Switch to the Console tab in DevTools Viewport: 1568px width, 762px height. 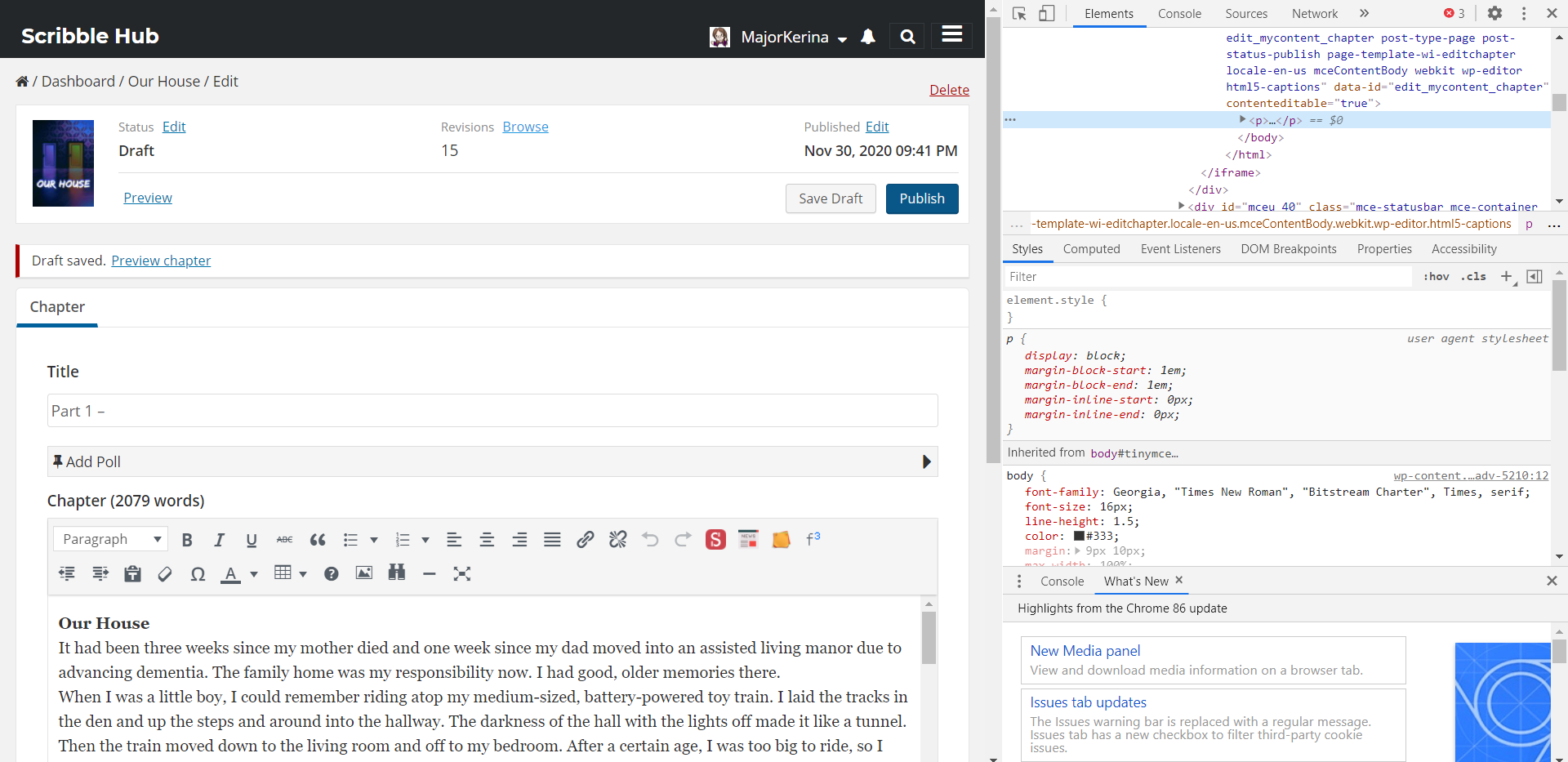pyautogui.click(x=1179, y=14)
